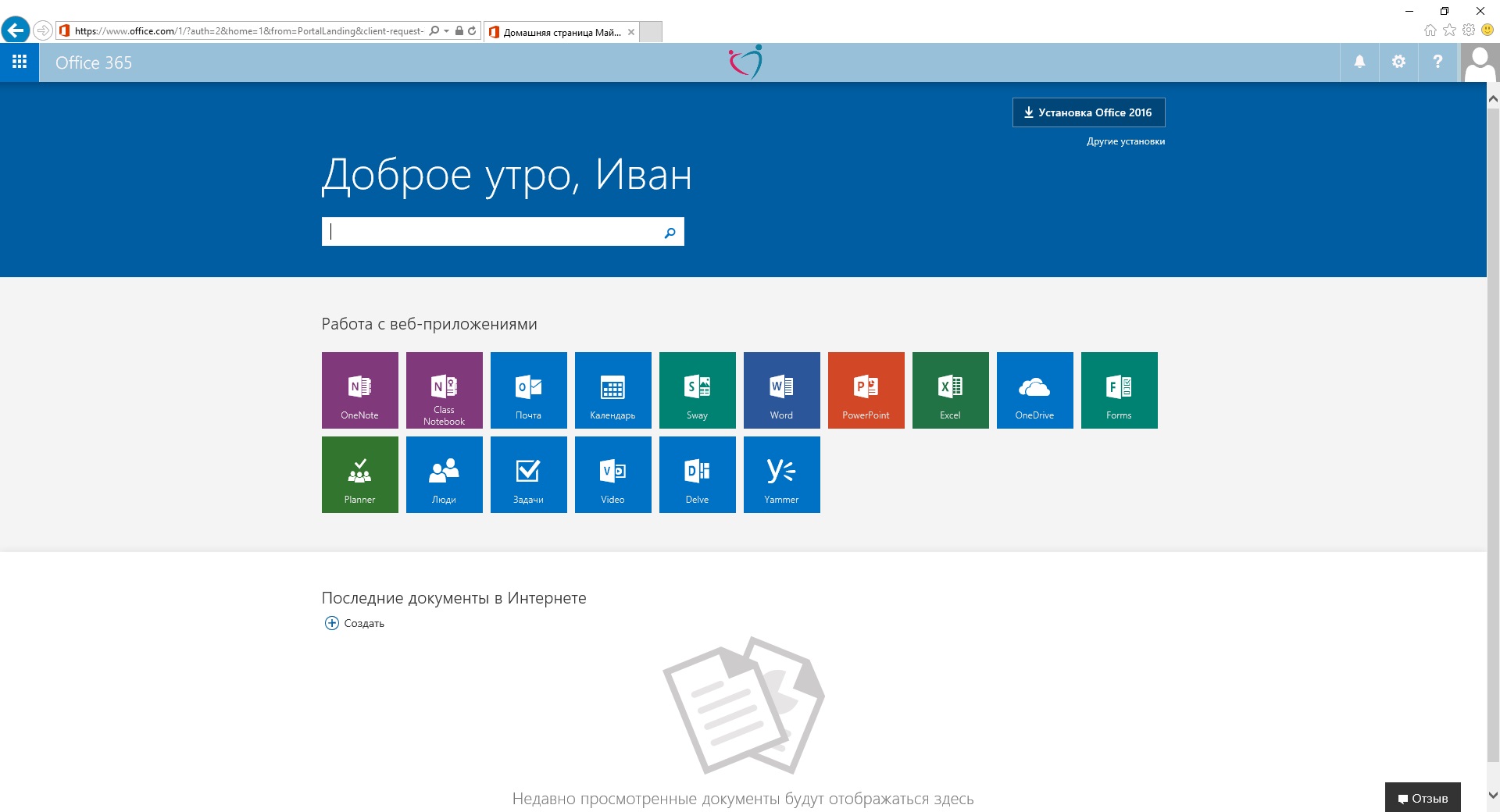Open the Class Notebook tile
Image resolution: width=1500 pixels, height=812 pixels.
444,390
